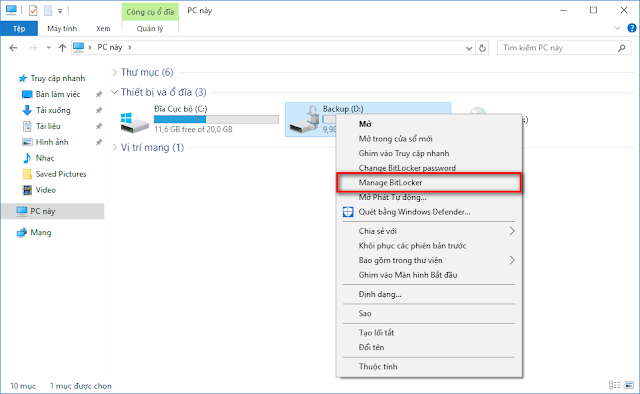The image size is (640, 394).
Task: Choose Thuộc tính from context menu
Action: (429, 366)
